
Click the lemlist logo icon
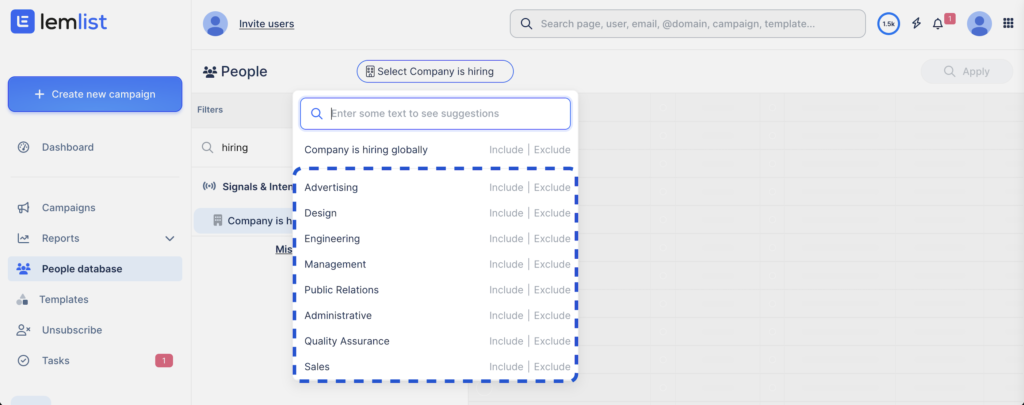tap(23, 22)
